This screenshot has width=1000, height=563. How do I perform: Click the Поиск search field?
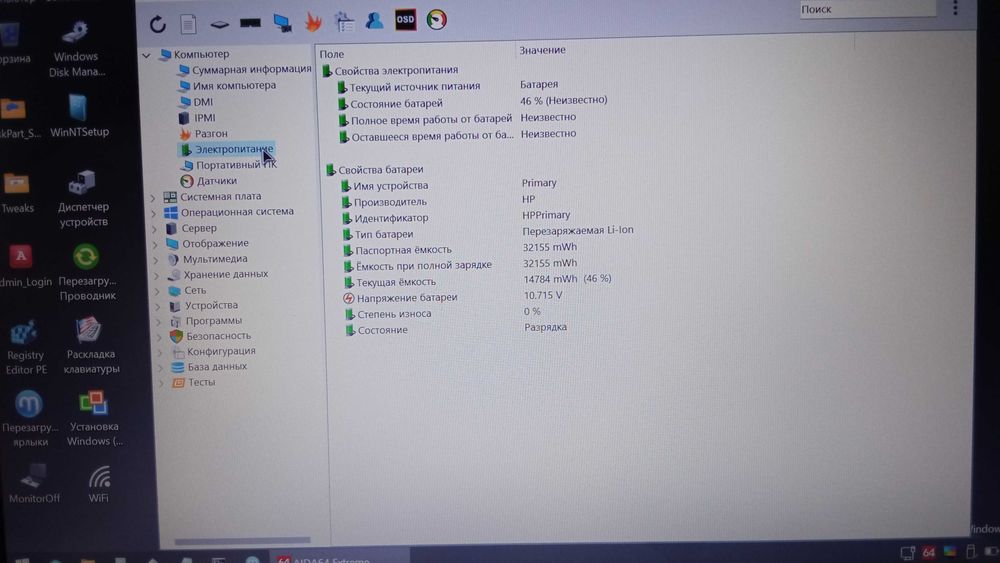[x=867, y=9]
